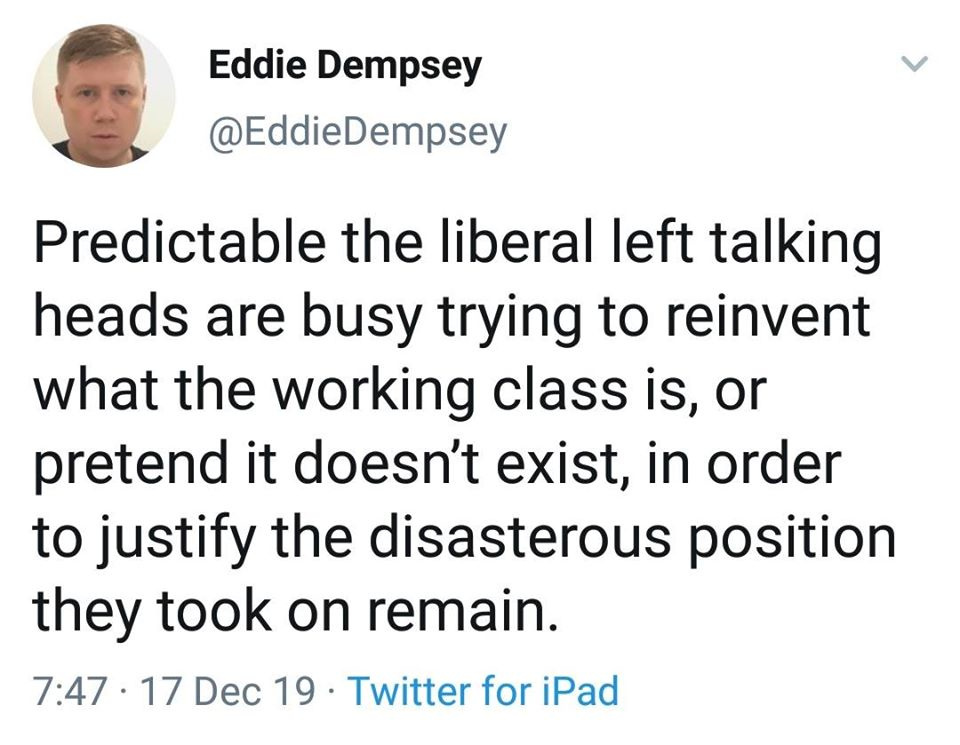Open the Twitter for iPad source link

[x=483, y=692]
